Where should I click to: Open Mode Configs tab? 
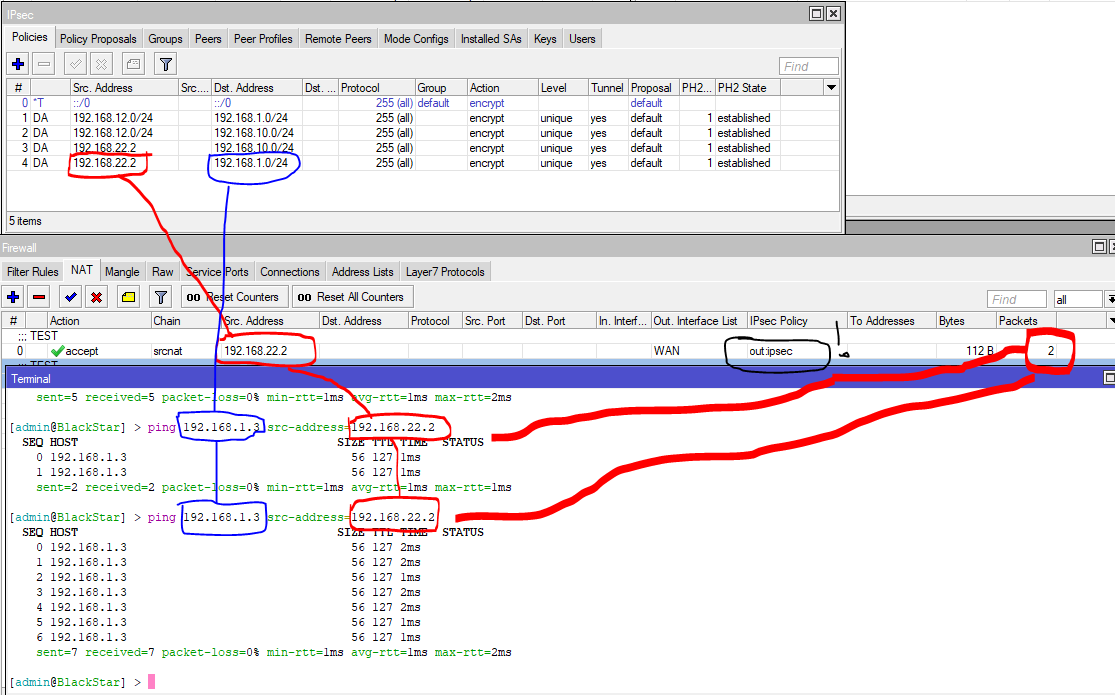point(416,39)
